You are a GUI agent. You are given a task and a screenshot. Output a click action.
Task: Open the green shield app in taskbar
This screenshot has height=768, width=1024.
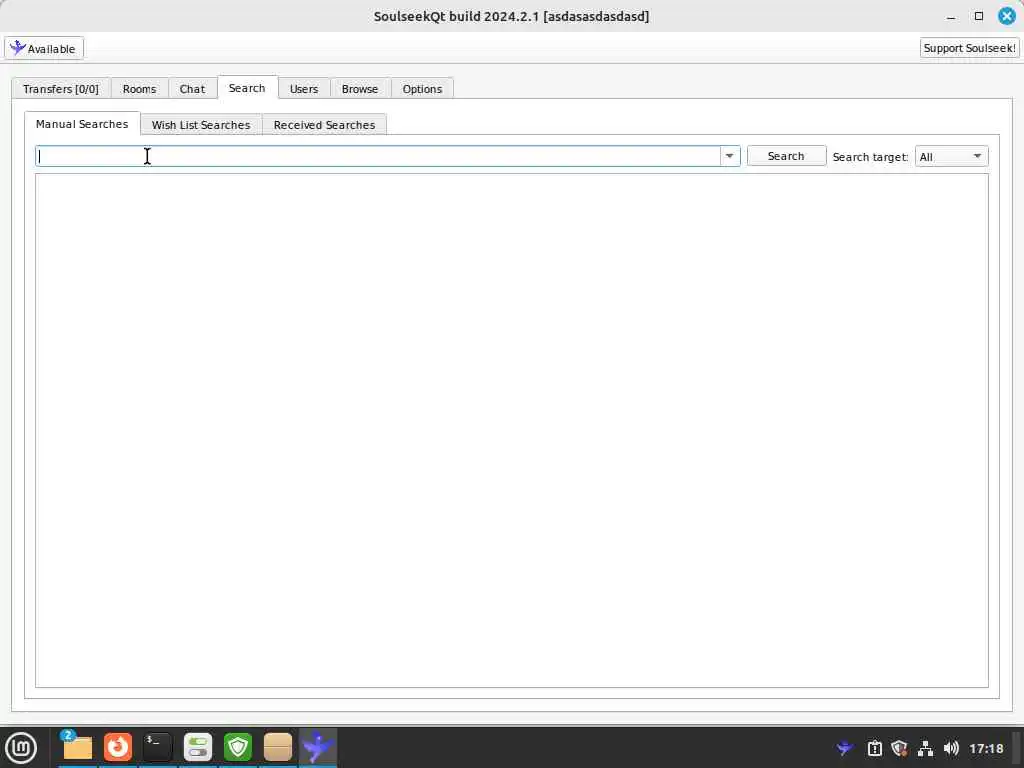[x=238, y=748]
